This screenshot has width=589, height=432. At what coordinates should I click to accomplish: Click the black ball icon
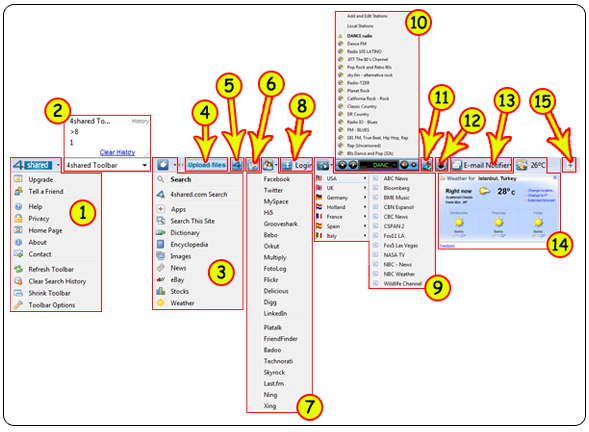point(442,165)
